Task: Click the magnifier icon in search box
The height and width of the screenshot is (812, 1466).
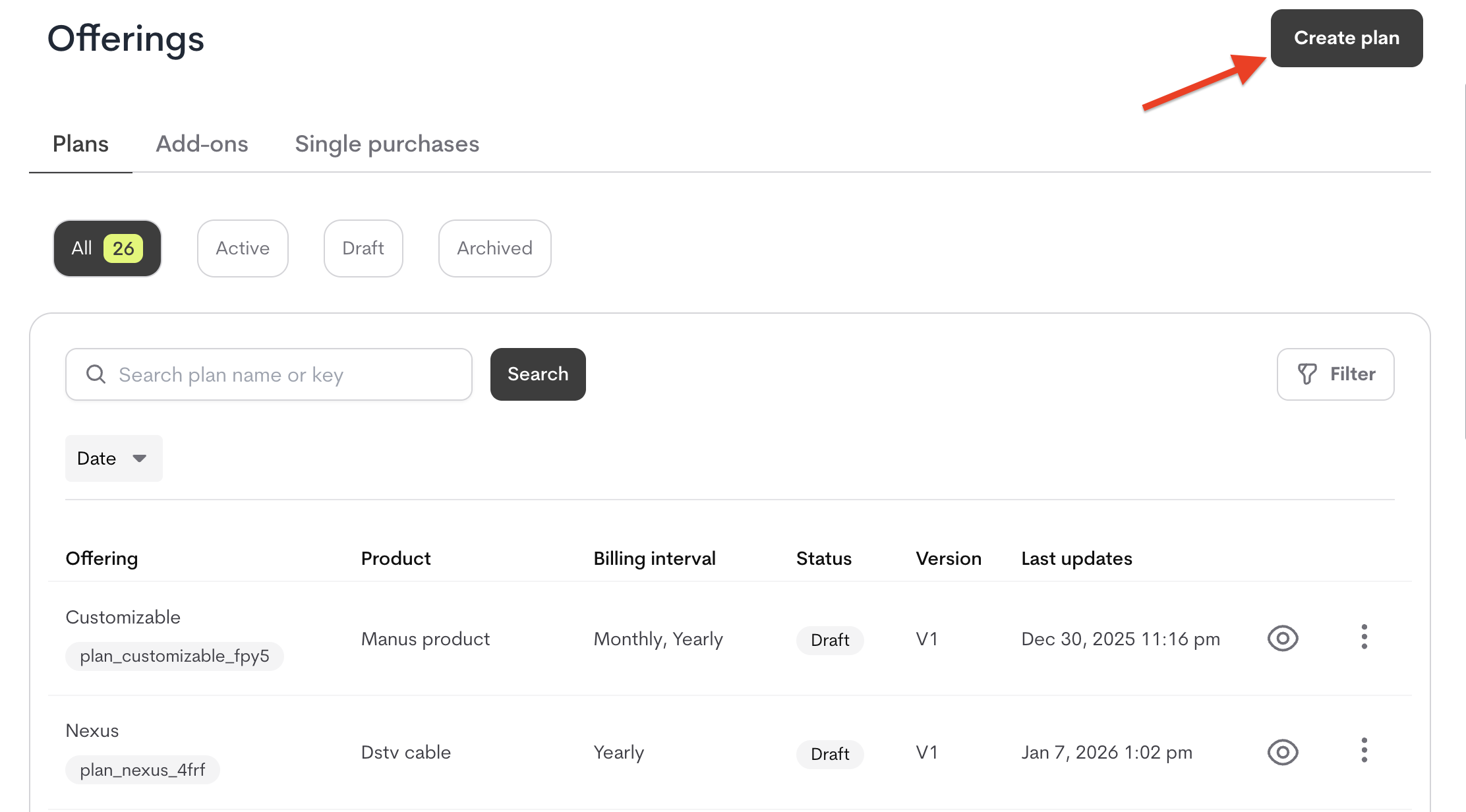Action: (96, 374)
